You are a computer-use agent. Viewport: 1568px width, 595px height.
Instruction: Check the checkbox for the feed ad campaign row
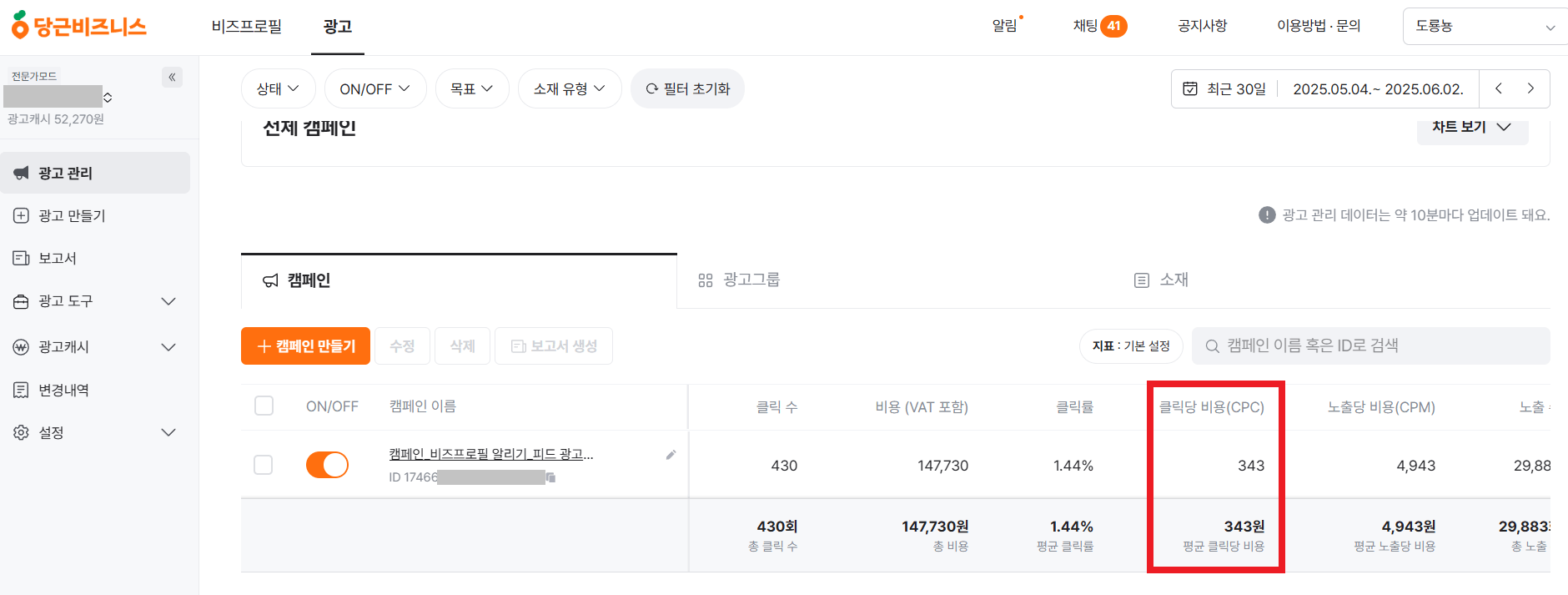[264, 464]
